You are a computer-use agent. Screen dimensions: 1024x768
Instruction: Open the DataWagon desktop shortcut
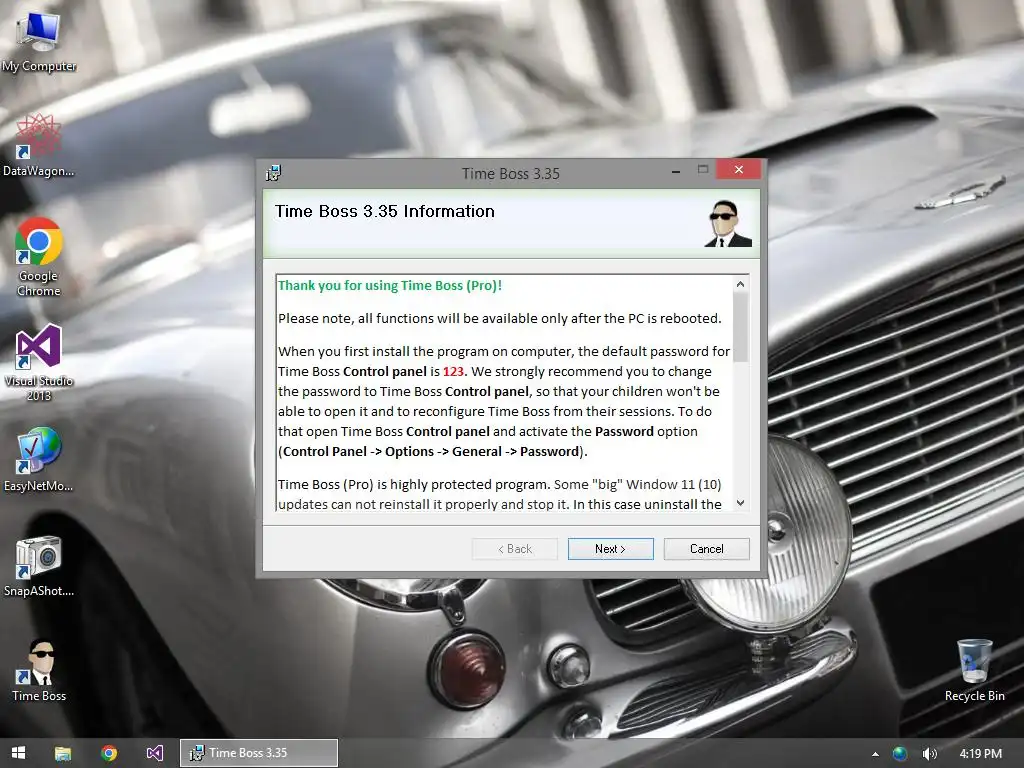[x=39, y=146]
